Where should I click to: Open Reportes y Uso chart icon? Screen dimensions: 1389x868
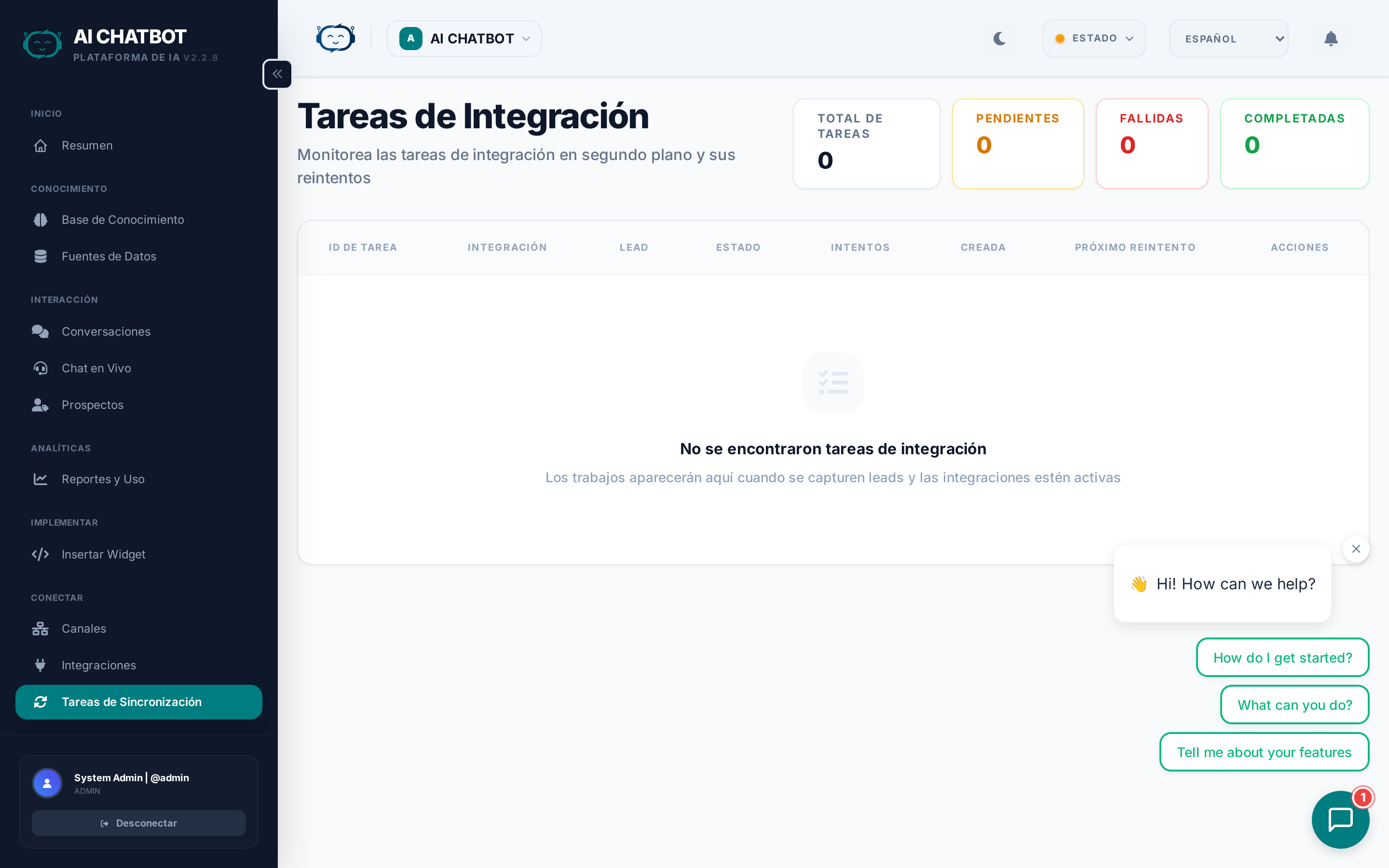[x=40, y=479]
